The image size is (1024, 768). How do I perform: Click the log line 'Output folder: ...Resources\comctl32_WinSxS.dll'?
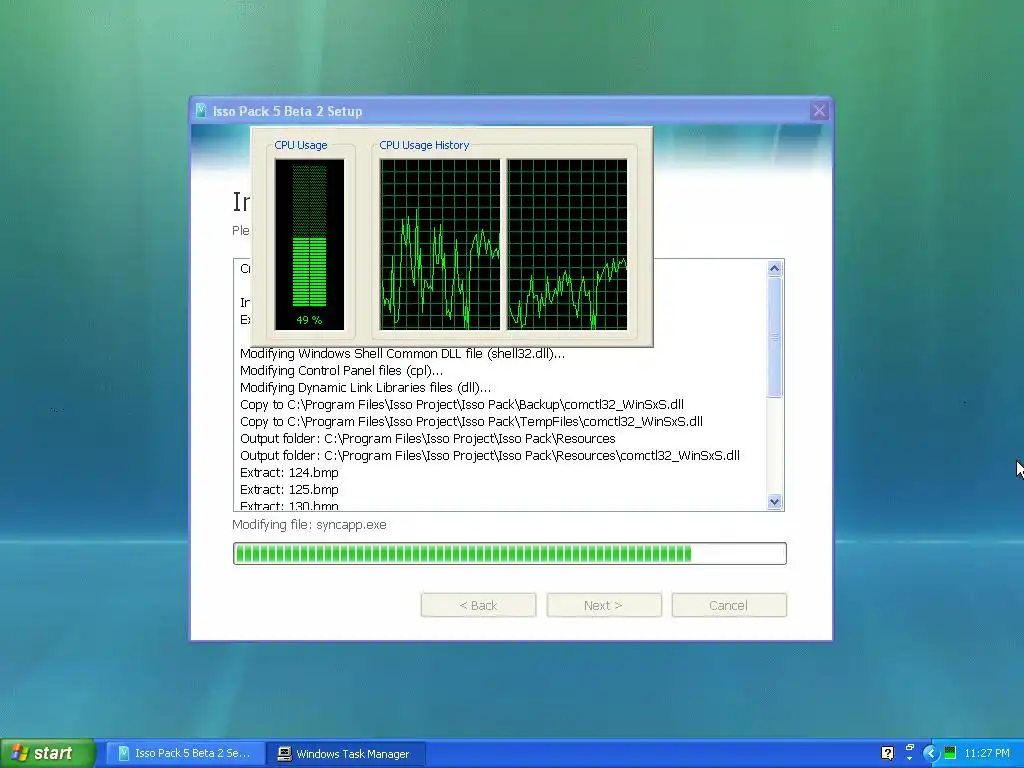(x=490, y=455)
